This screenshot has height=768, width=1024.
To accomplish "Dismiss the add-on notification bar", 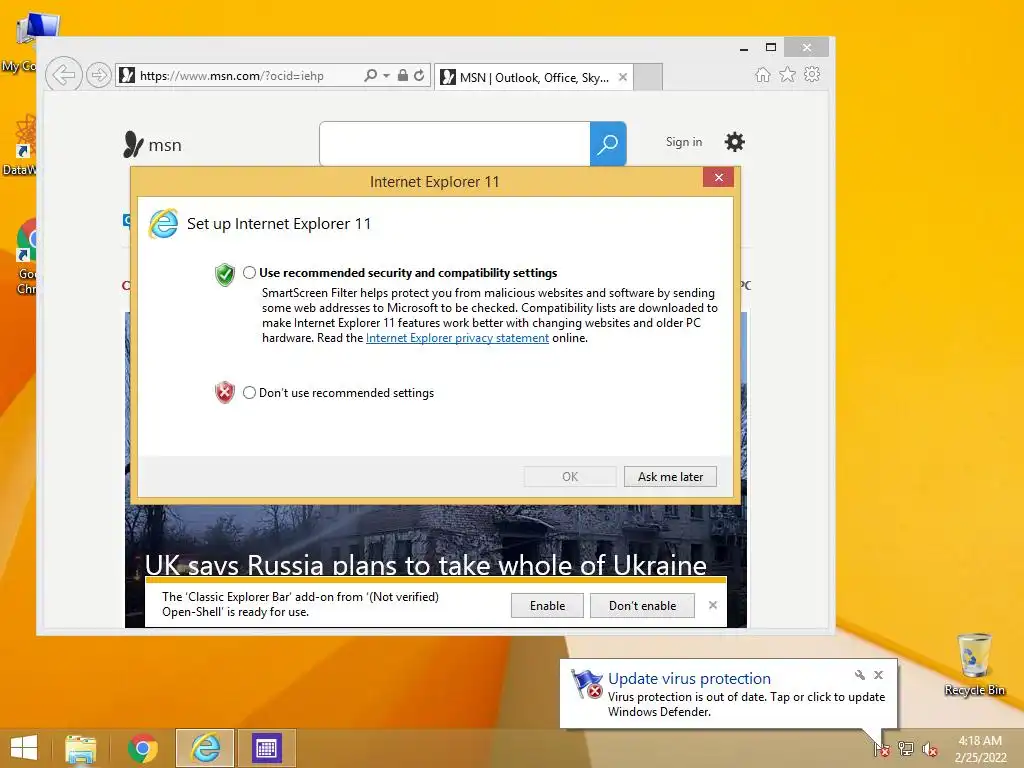I will (713, 605).
